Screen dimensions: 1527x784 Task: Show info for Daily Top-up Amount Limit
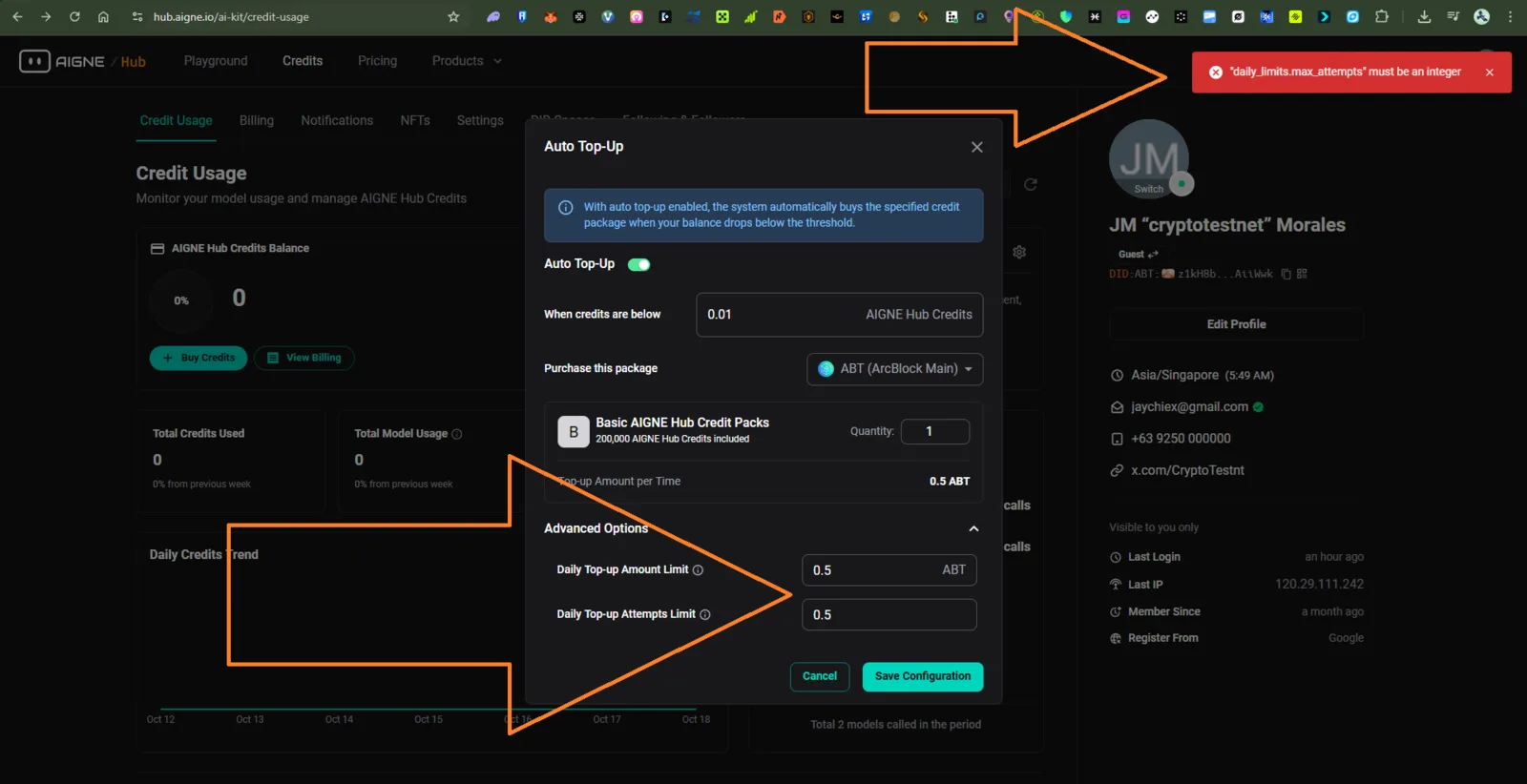pos(698,570)
